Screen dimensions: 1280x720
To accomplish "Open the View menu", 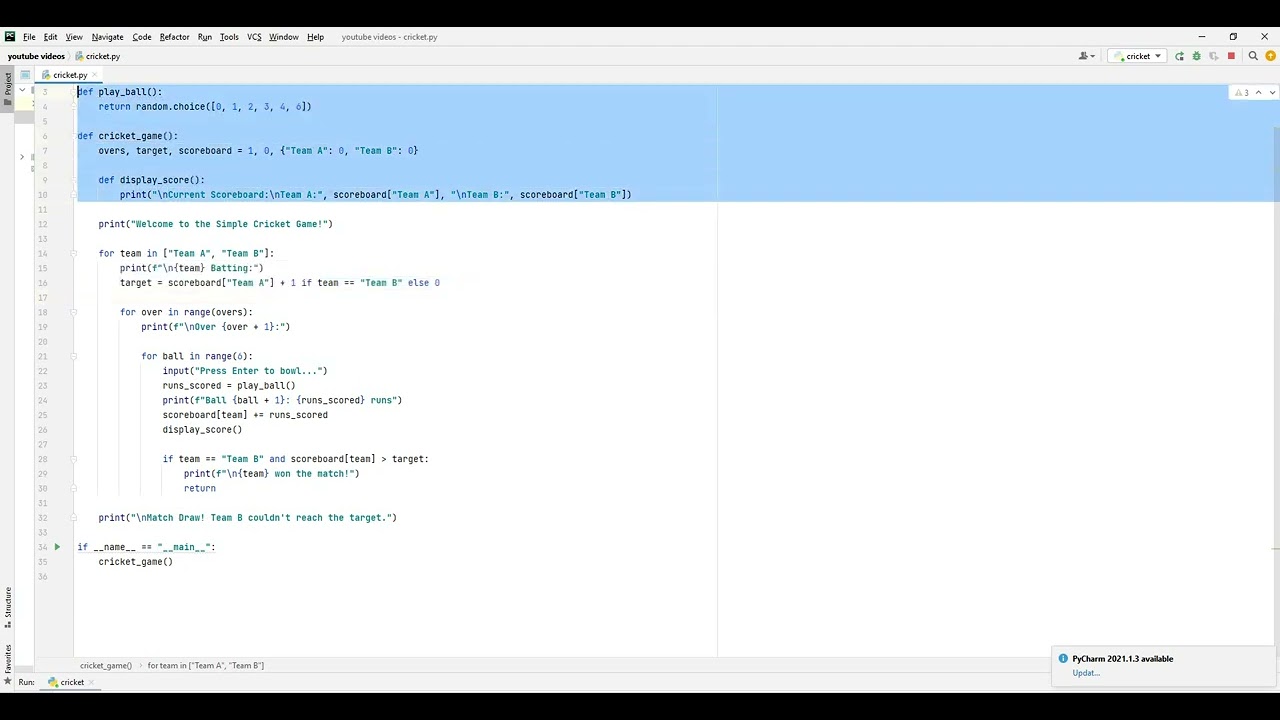I will (74, 37).
